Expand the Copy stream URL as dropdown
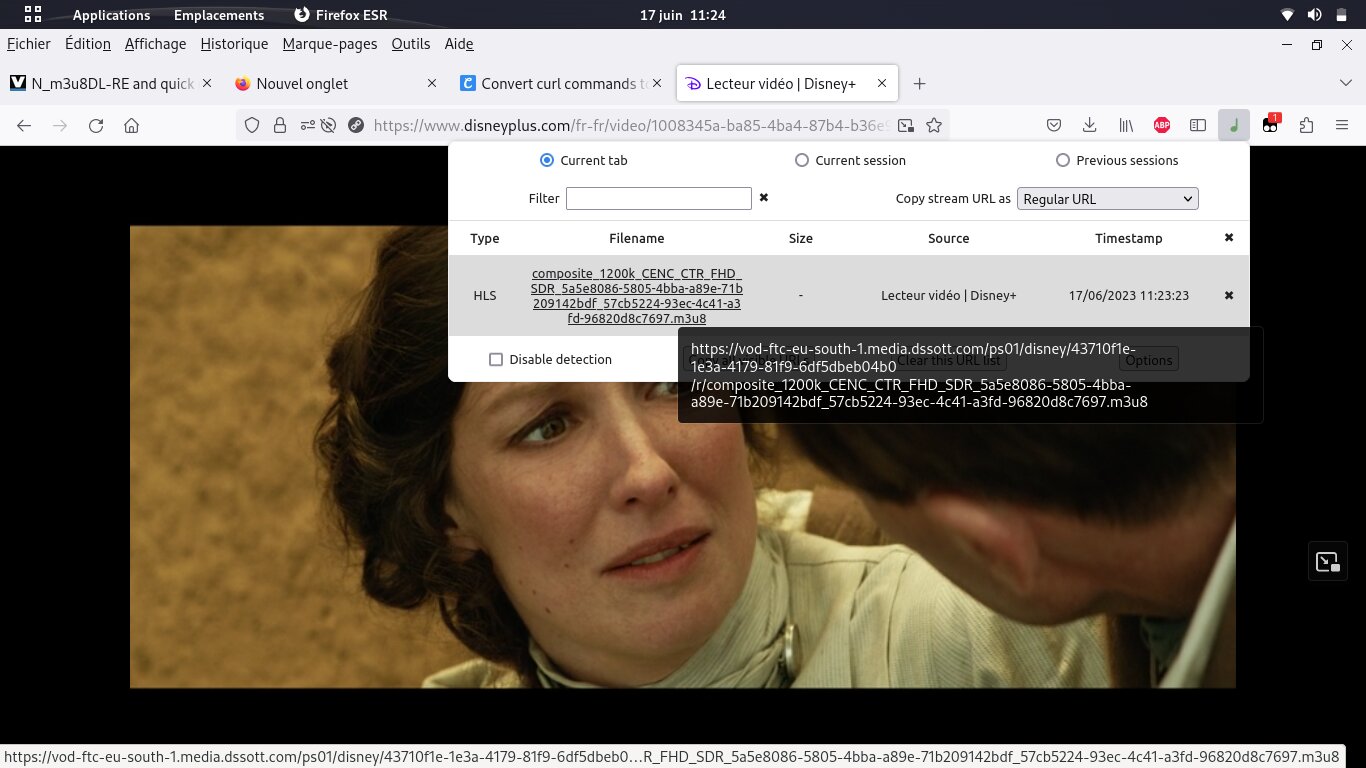The image size is (1366, 768). [1107, 199]
